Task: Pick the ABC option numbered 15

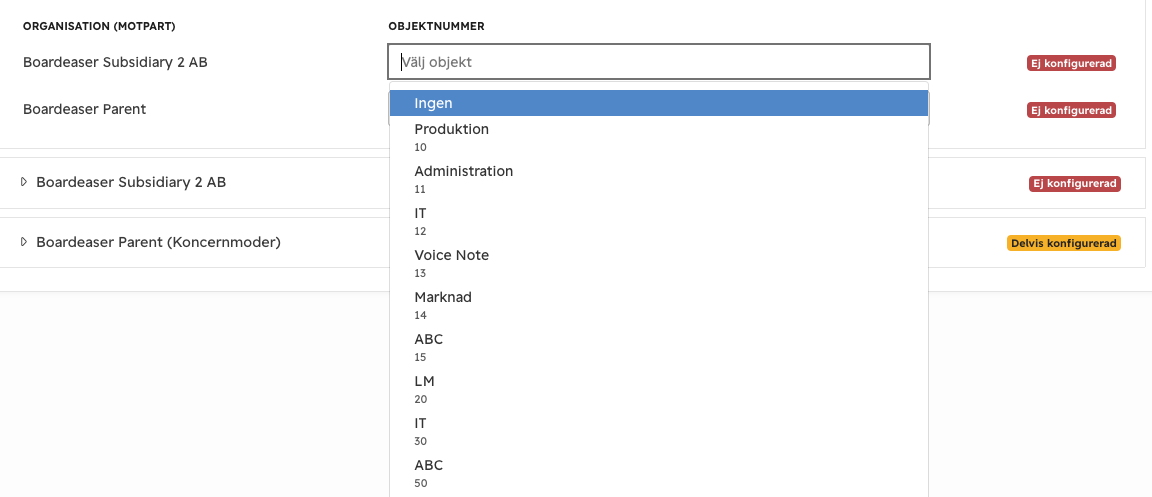Action: 659,347
